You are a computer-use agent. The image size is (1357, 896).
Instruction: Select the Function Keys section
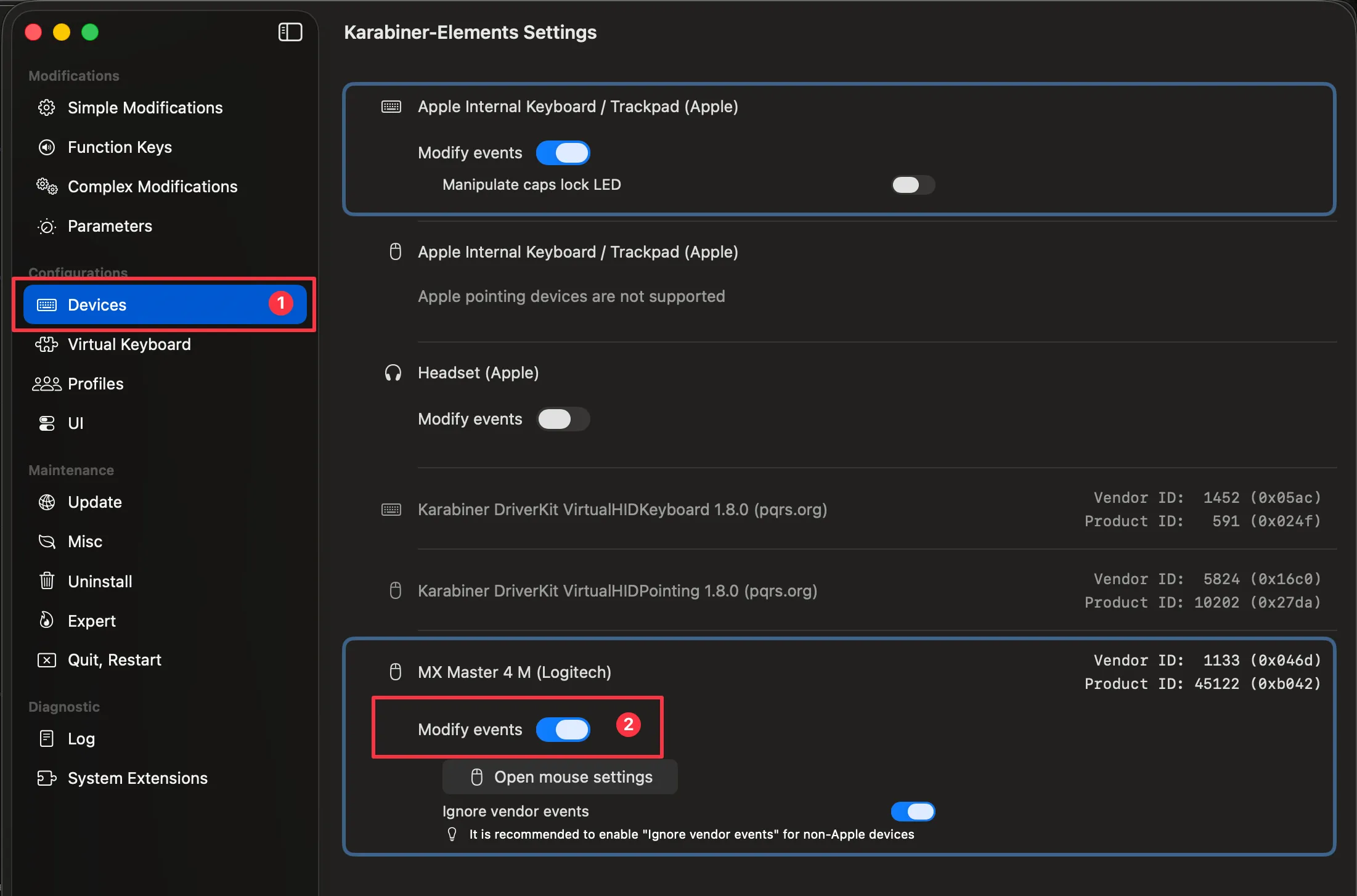(120, 147)
